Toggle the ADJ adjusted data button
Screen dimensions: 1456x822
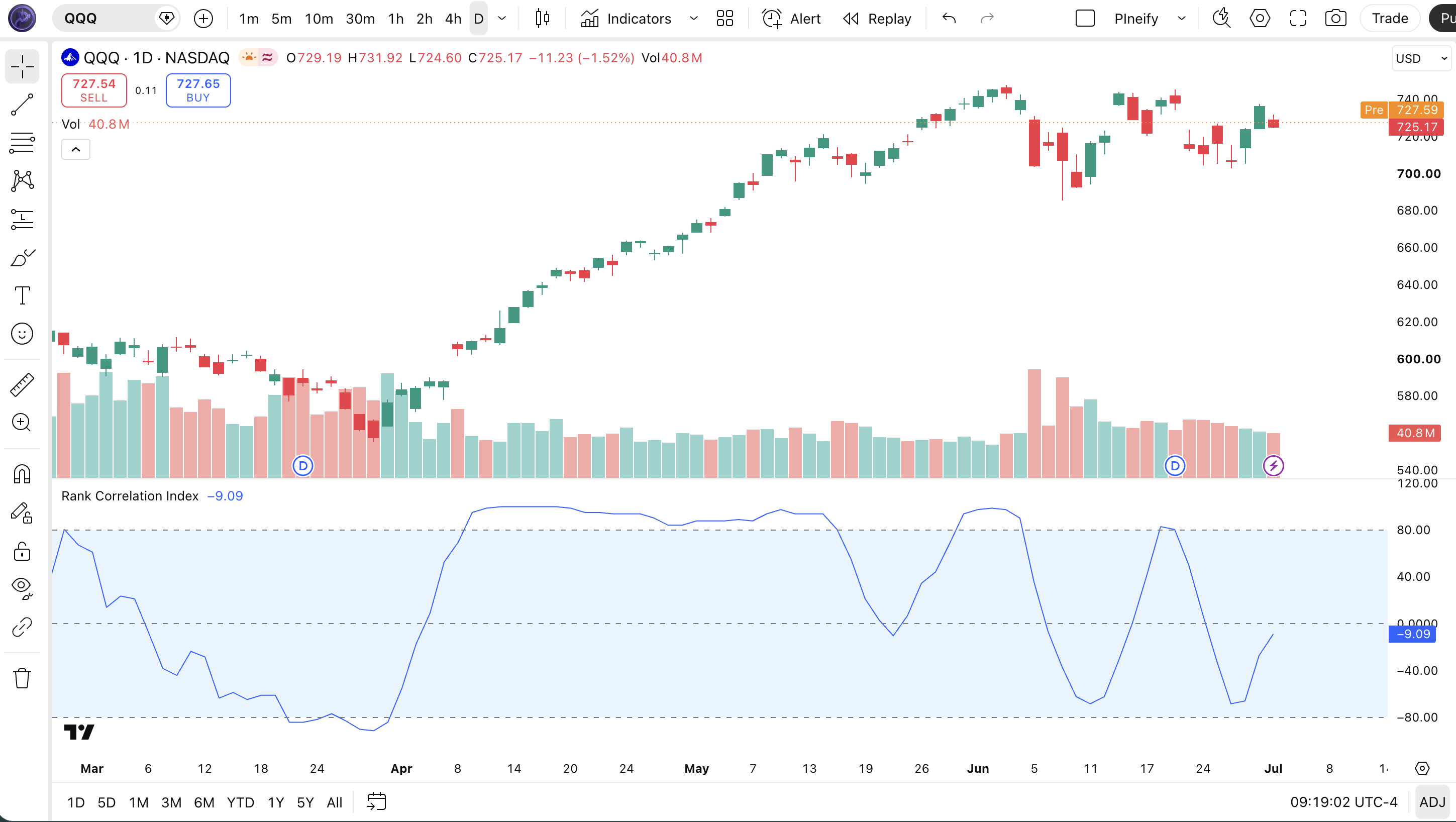coord(1432,802)
